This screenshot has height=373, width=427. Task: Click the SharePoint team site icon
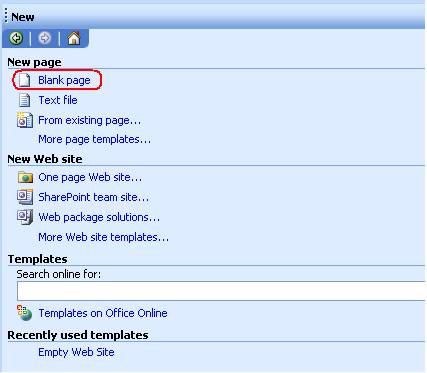[25, 197]
